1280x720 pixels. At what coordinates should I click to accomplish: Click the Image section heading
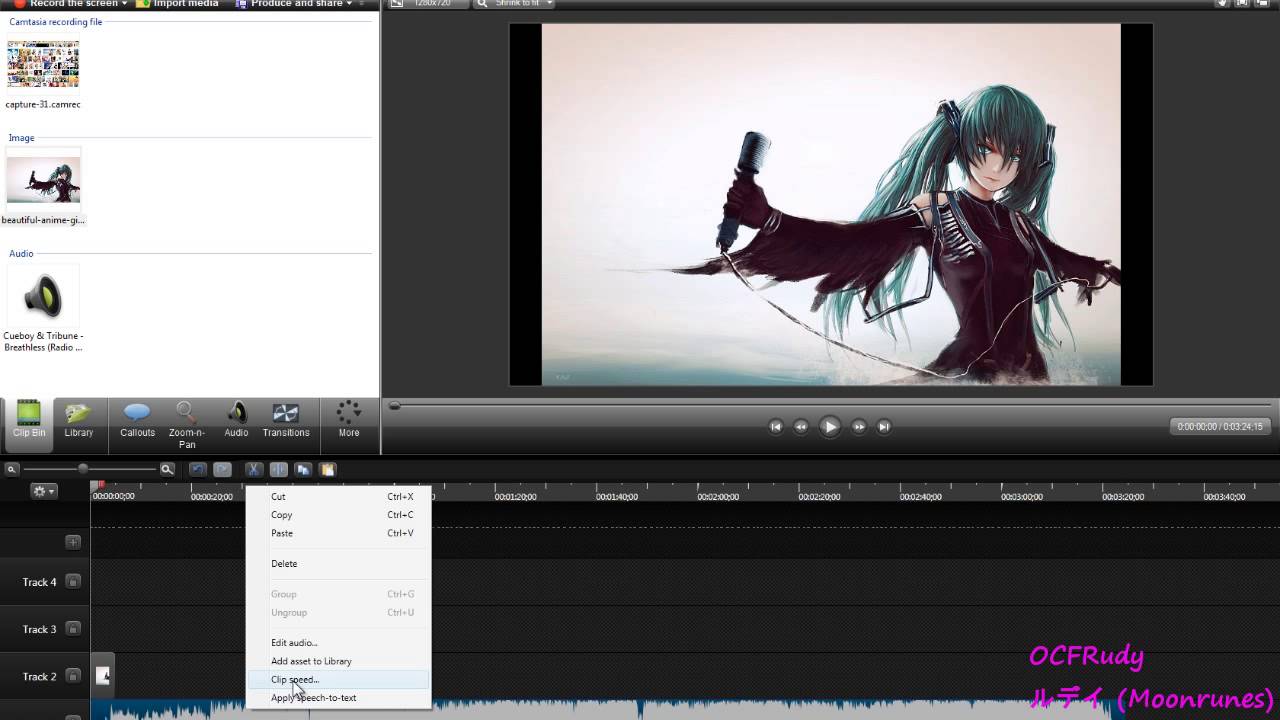coord(22,138)
